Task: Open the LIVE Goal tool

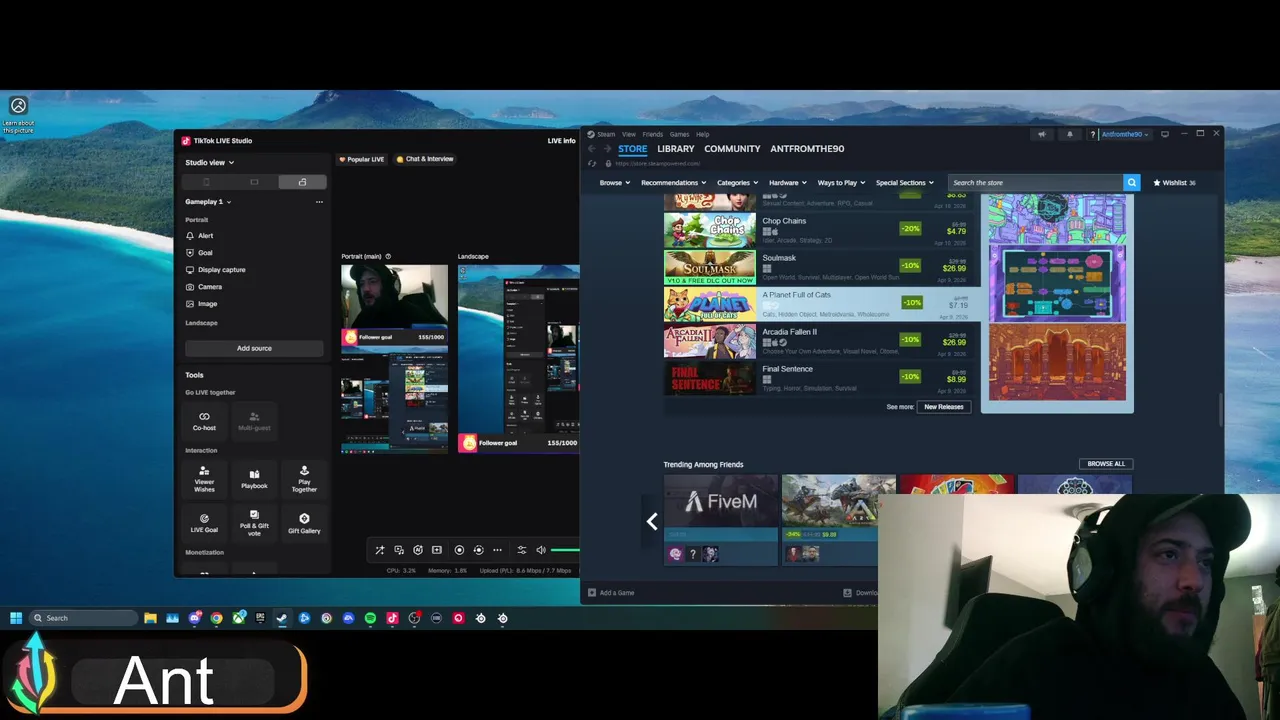Action: [x=204, y=523]
